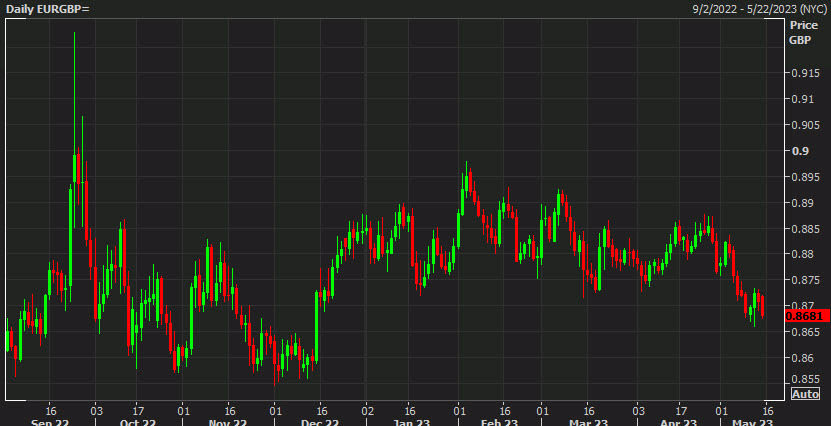This screenshot has height=426, width=831.
Task: Click the Oct 22 month label
Action: 138,422
